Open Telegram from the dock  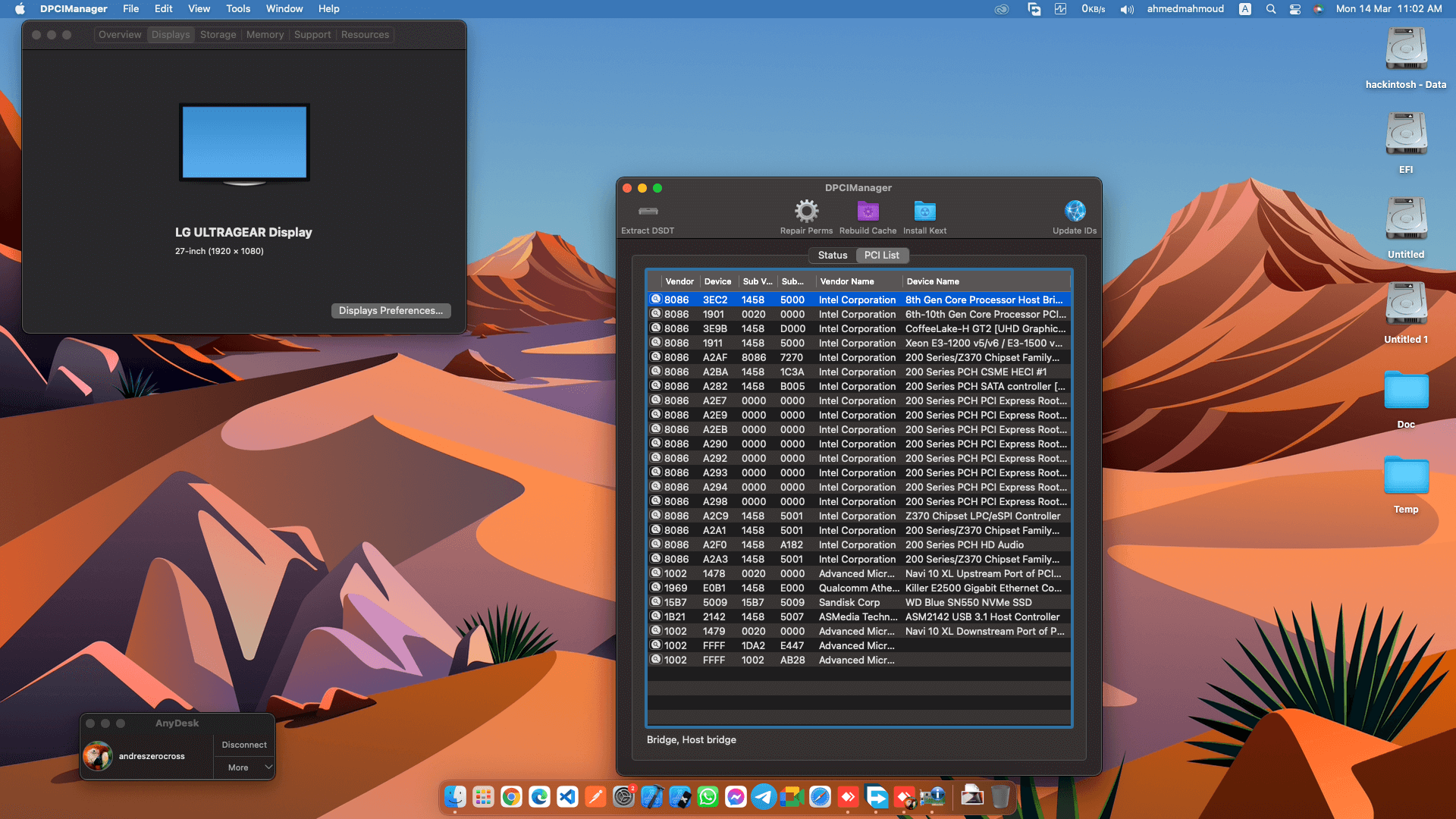pos(764,796)
